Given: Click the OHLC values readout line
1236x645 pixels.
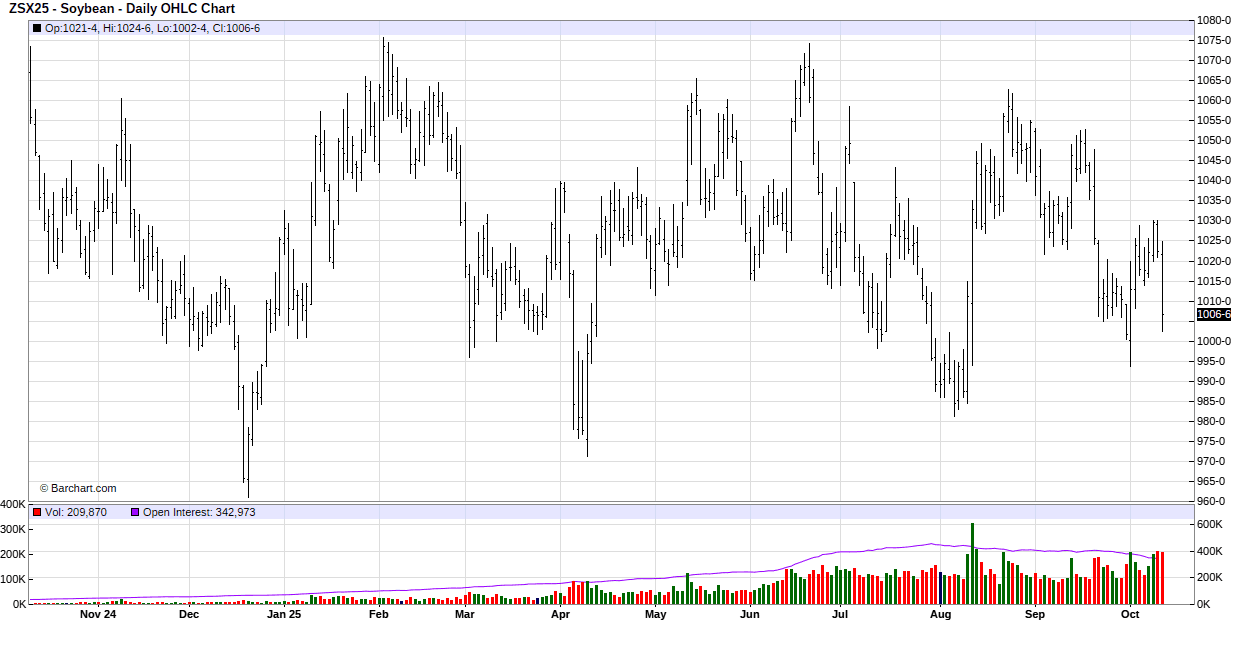Looking at the screenshot, I should tap(152, 28).
